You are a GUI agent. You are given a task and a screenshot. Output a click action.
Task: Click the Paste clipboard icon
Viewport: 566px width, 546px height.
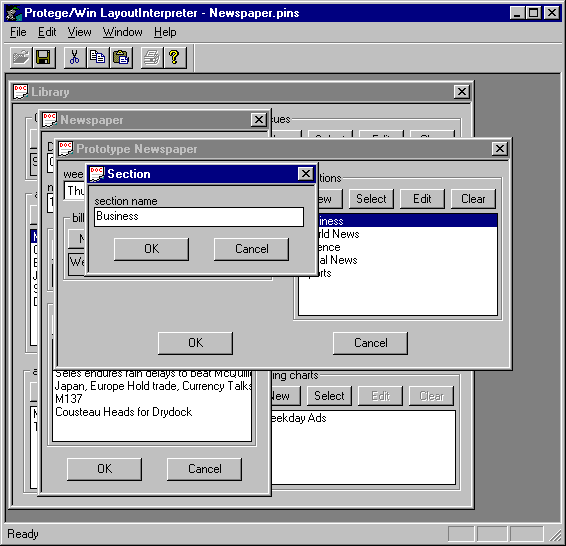tap(121, 57)
